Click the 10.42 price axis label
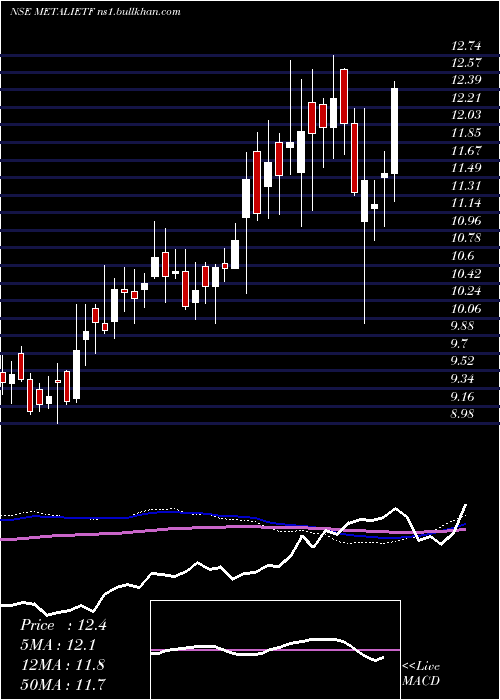The height and width of the screenshot is (700, 500). coord(466,273)
